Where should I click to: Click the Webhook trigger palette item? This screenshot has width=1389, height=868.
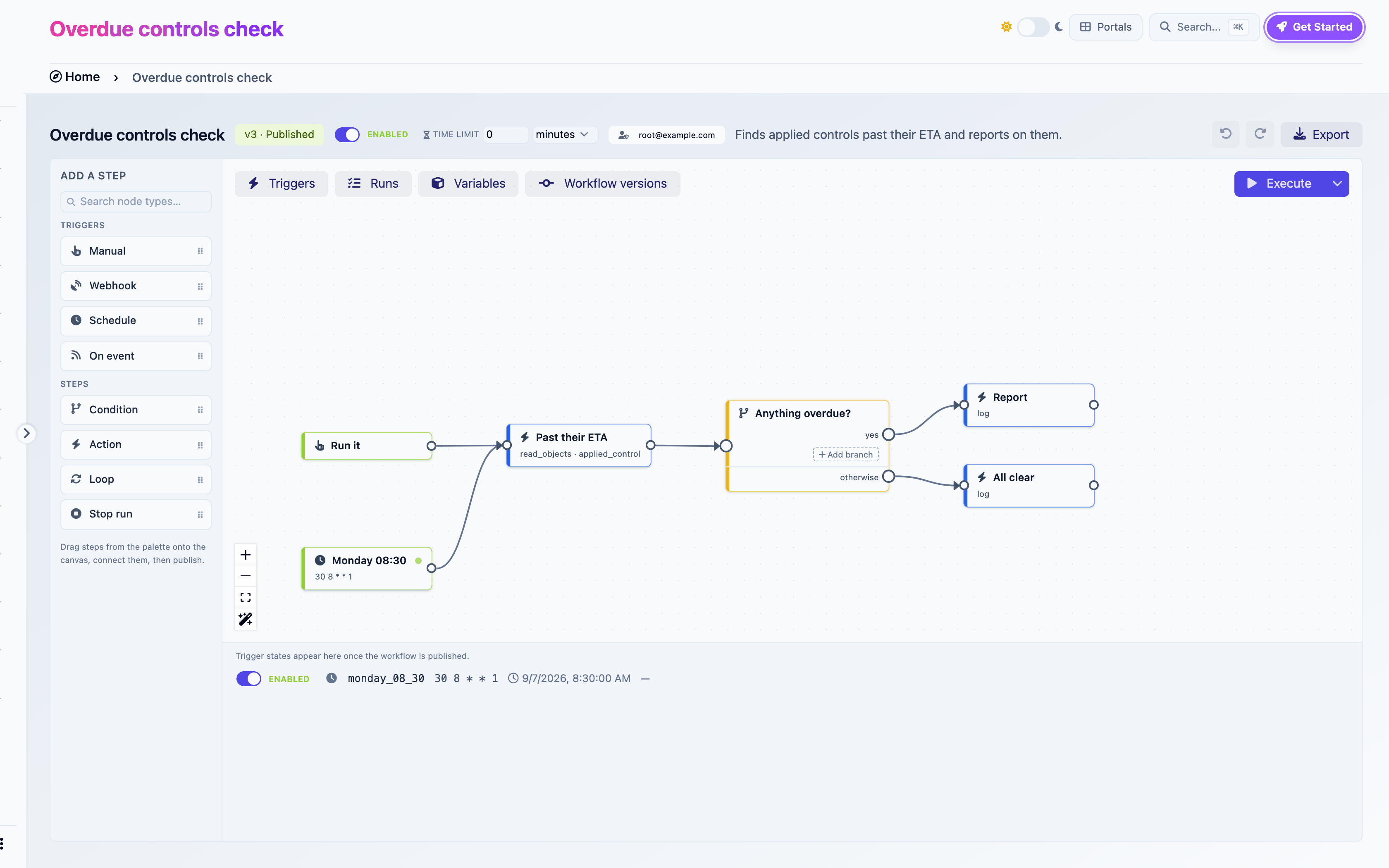coord(136,286)
